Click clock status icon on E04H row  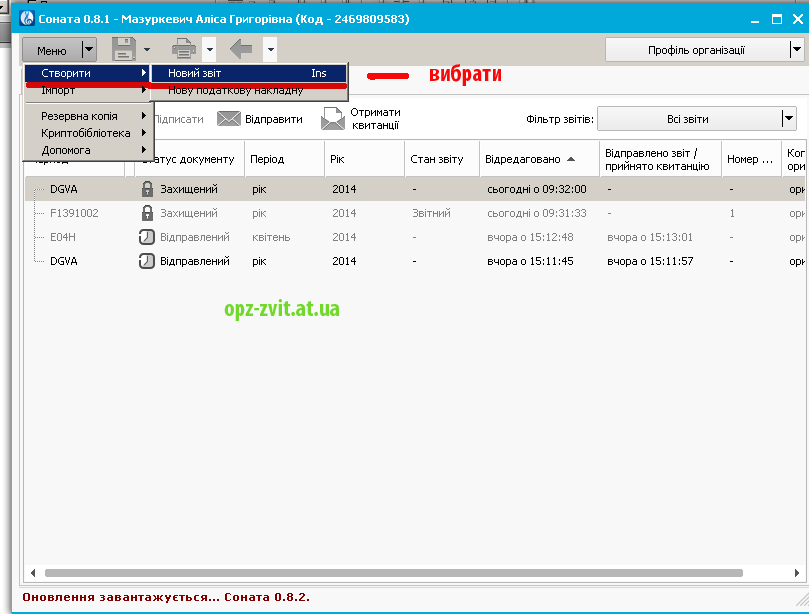tap(147, 237)
